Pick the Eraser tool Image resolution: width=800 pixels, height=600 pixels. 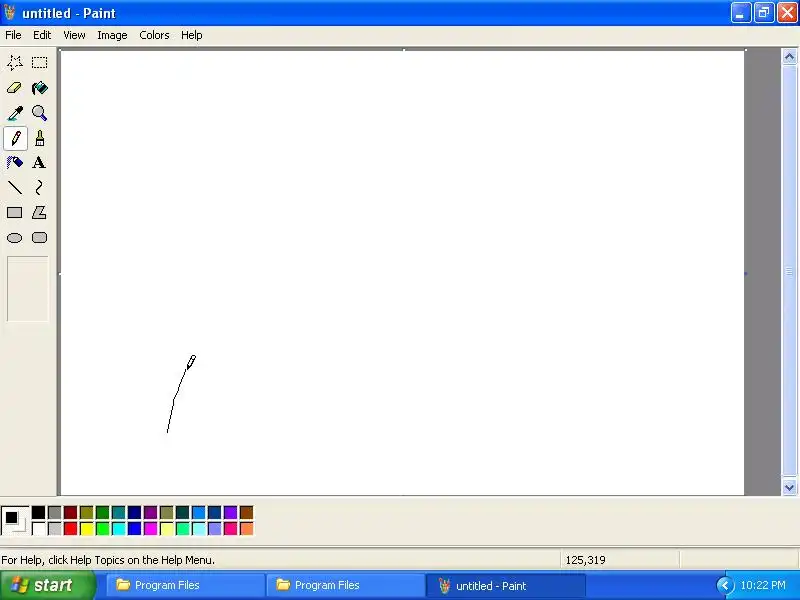pos(15,88)
